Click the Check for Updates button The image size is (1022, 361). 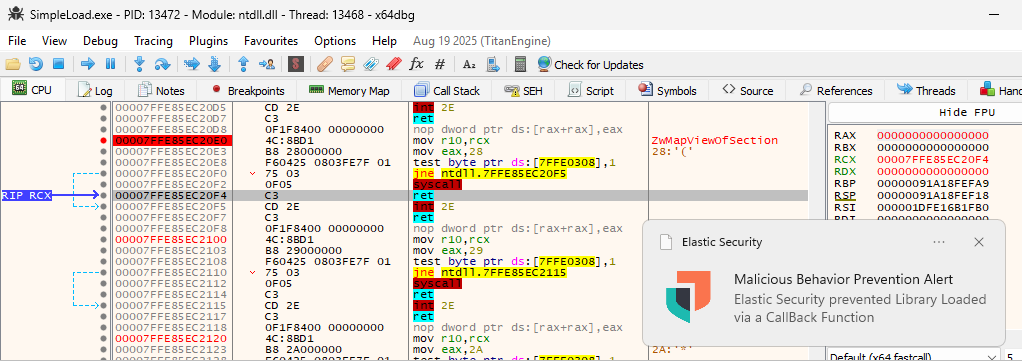point(591,65)
